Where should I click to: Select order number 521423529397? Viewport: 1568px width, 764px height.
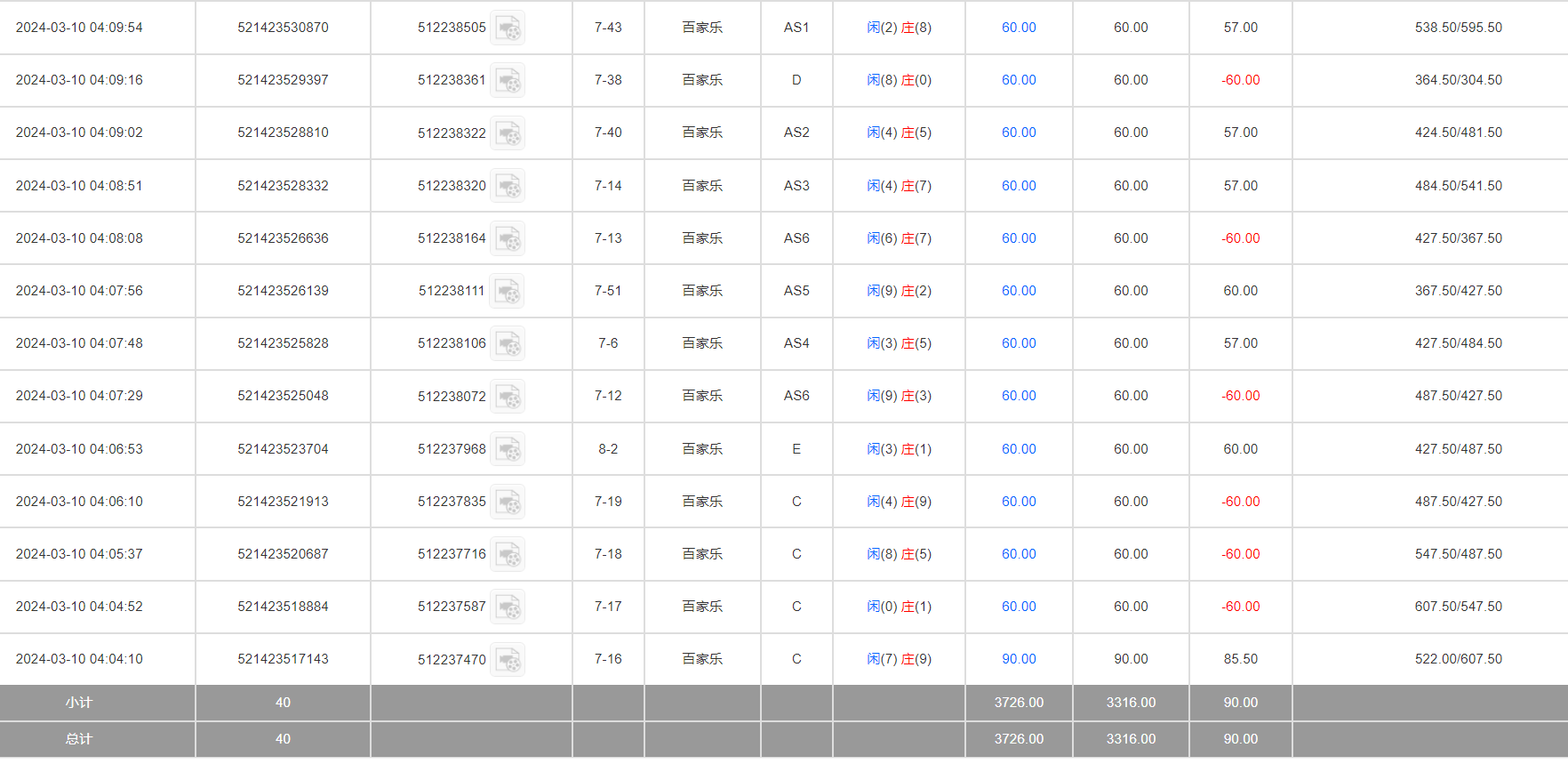click(283, 80)
